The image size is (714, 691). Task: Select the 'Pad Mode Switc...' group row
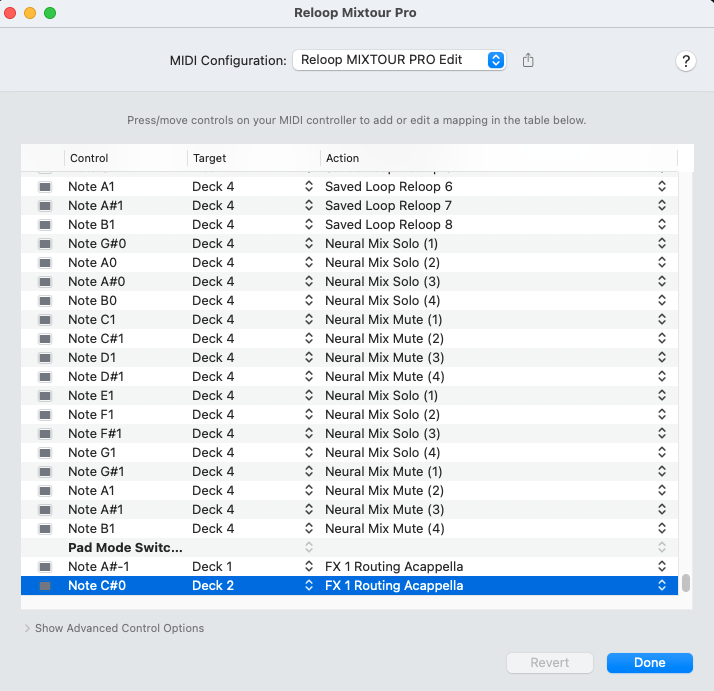pos(349,548)
